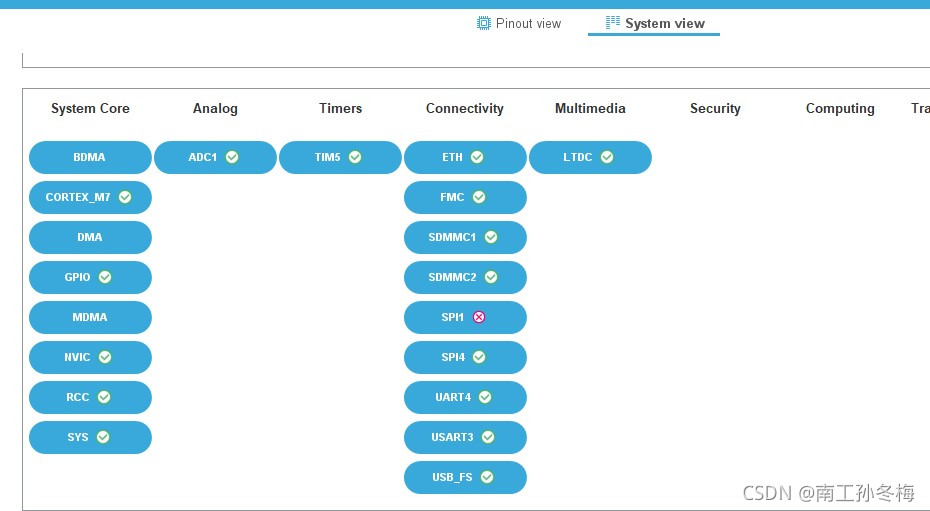
Task: Click the green check icon on CORTEX_M7
Action: pos(125,197)
